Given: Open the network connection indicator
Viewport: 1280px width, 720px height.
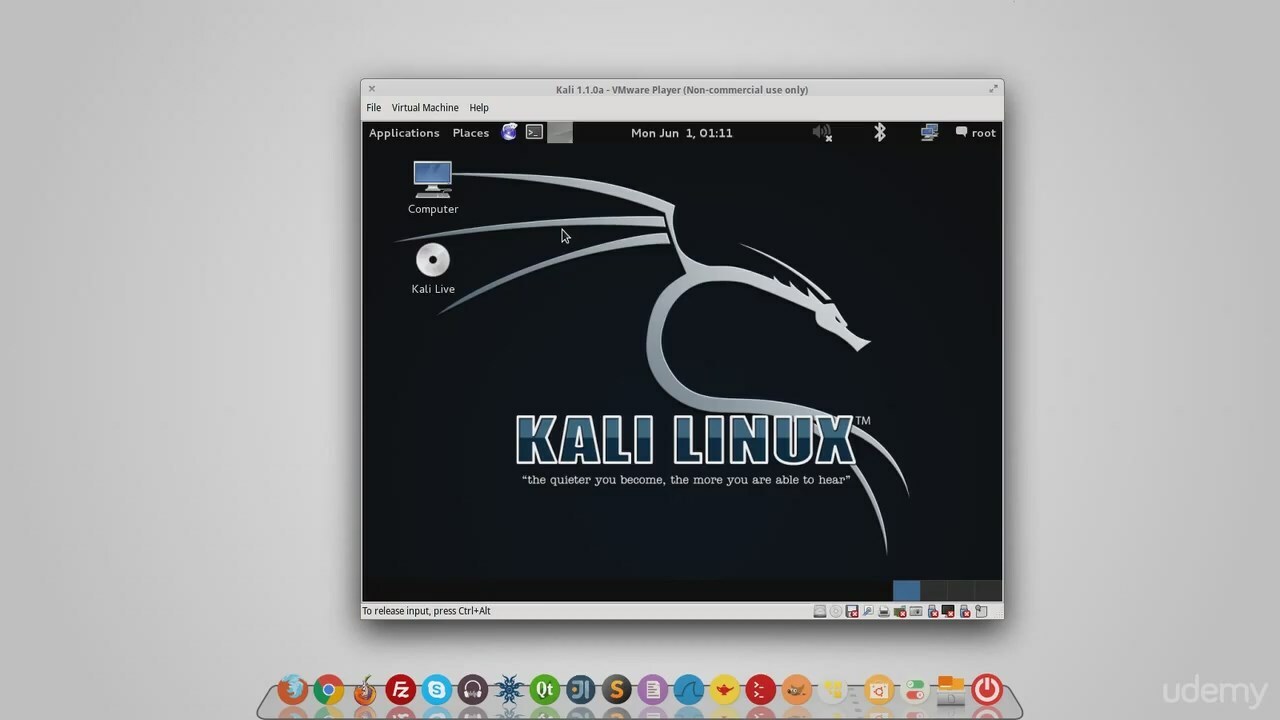Looking at the screenshot, I should coord(929,132).
